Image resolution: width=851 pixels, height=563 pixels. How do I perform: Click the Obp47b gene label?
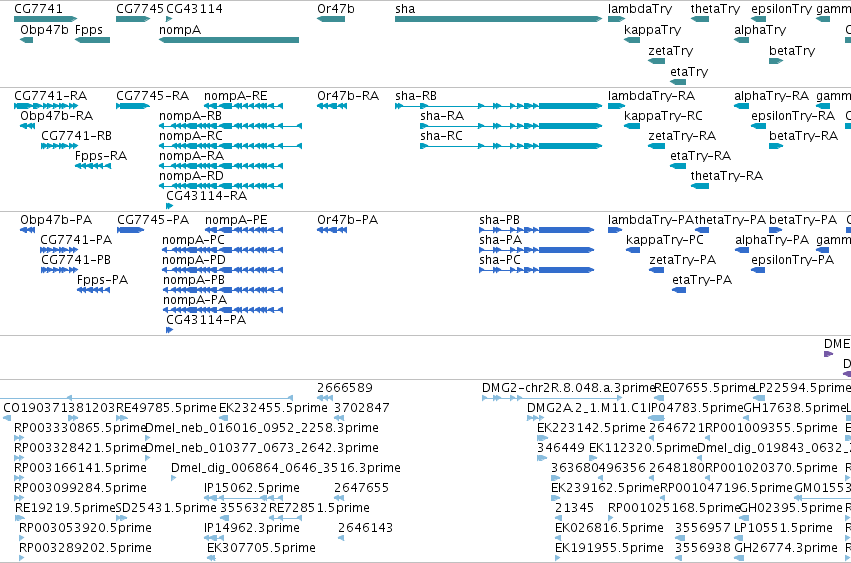44,29
